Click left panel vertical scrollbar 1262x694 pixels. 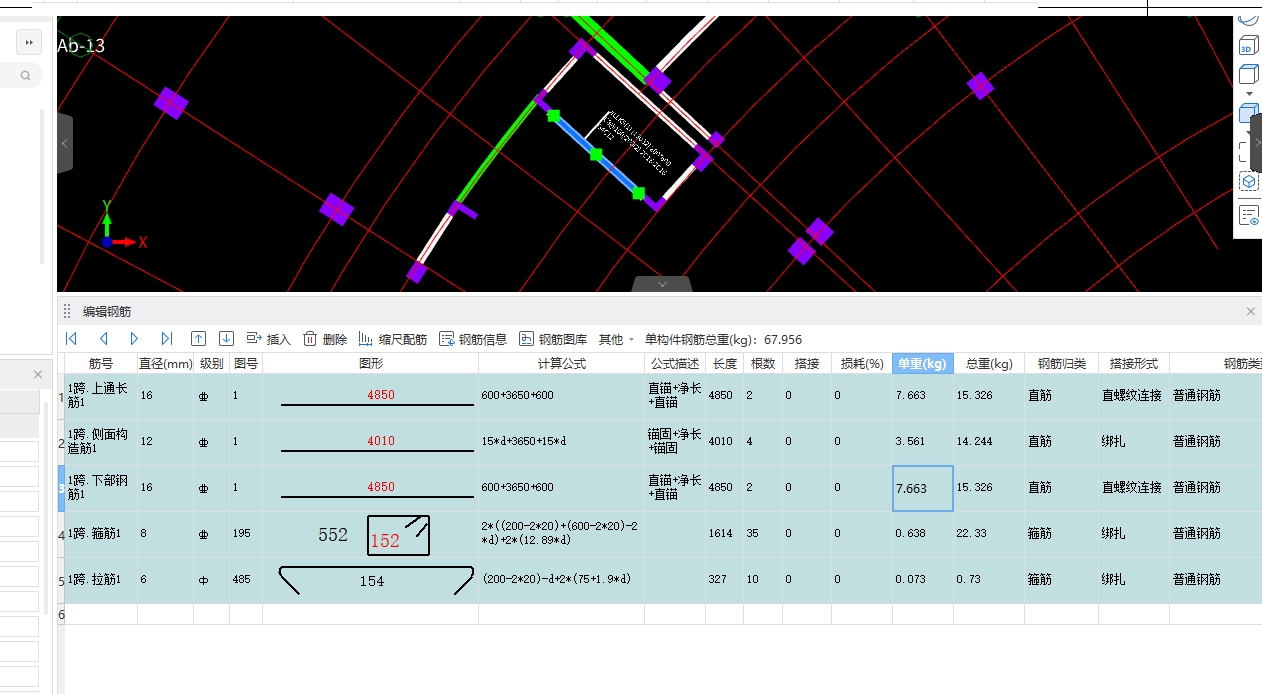[x=42, y=186]
